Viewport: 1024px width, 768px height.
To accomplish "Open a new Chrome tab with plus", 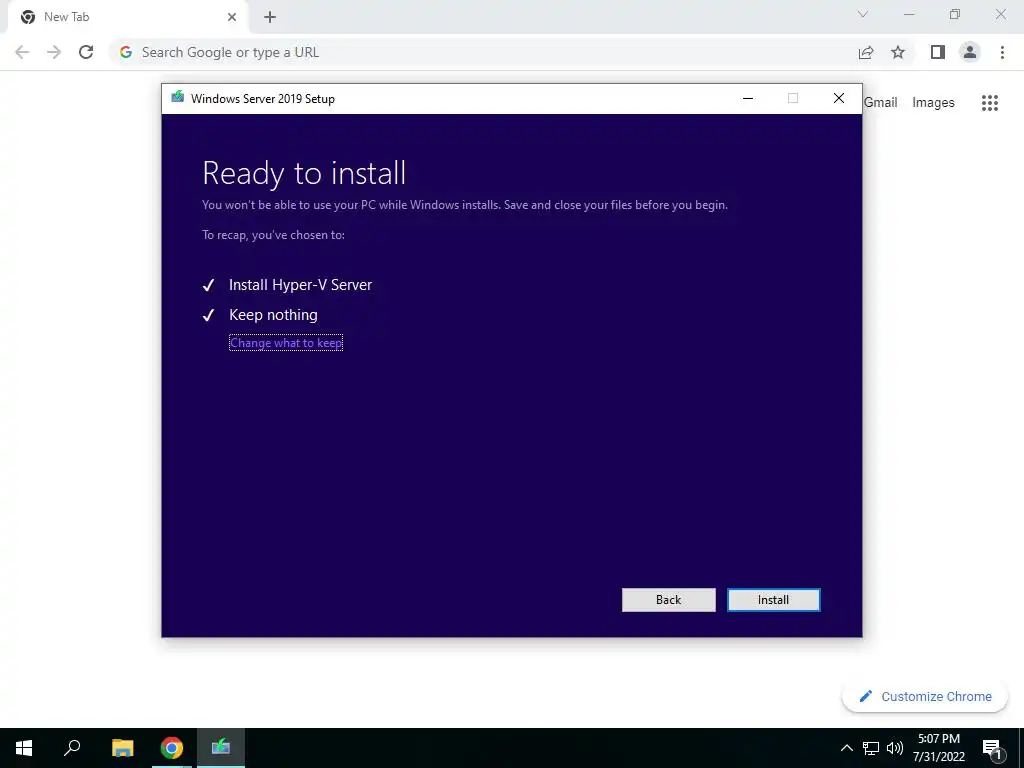I will point(270,17).
